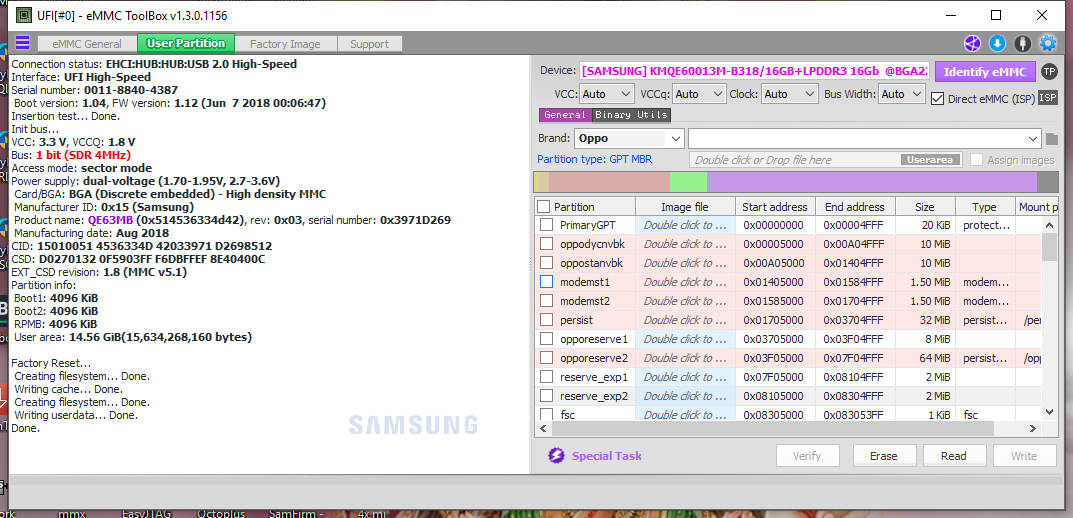Click the eMMC ToolBox title bar icon
Viewport: 1073px width, 518px height.
click(x=23, y=14)
